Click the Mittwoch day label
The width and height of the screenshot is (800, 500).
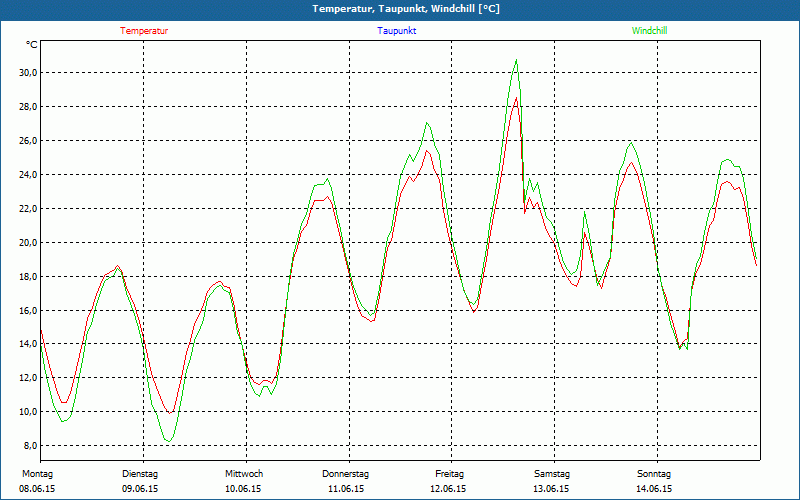[x=244, y=474]
